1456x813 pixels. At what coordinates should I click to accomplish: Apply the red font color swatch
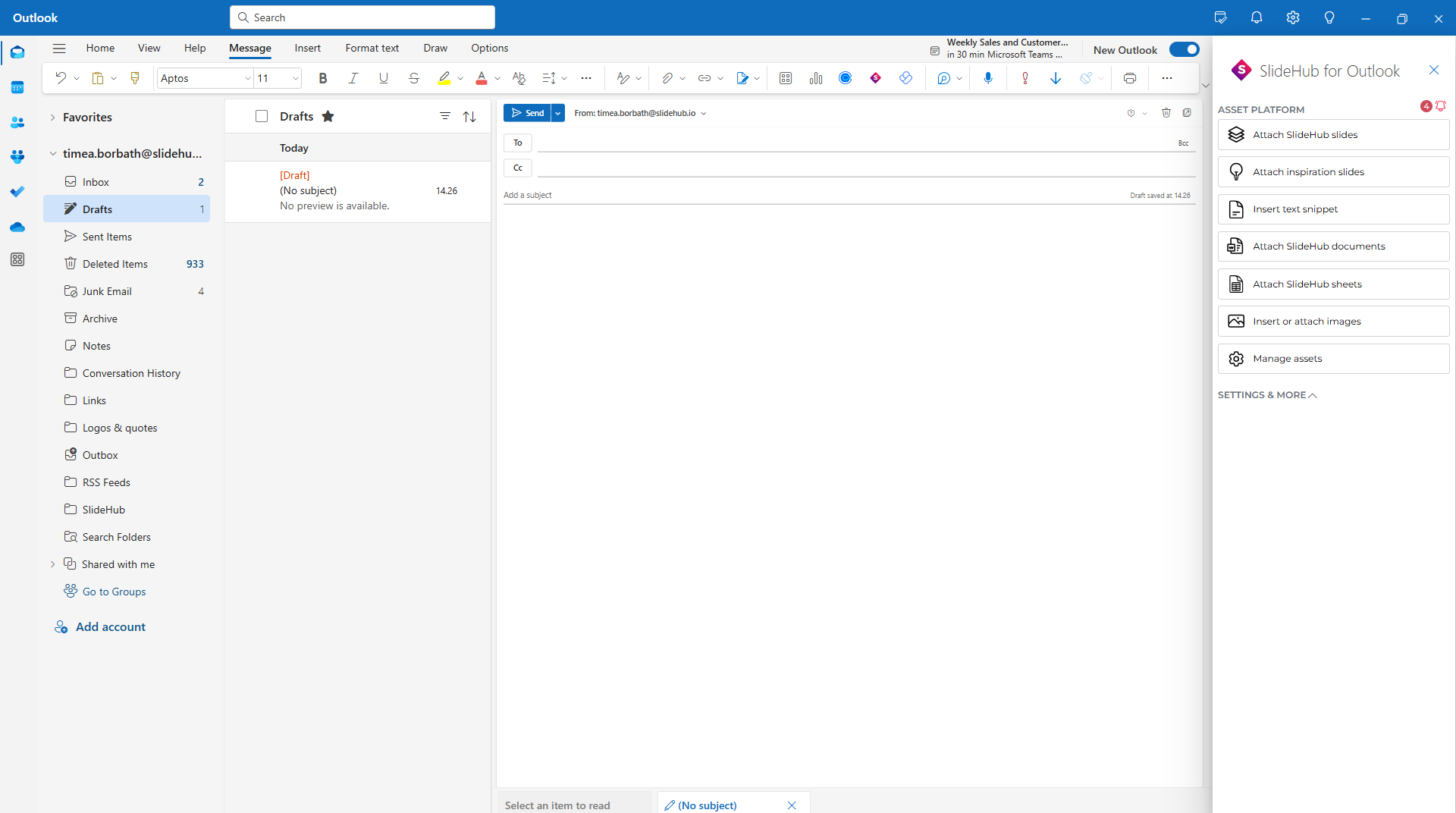pyautogui.click(x=481, y=78)
